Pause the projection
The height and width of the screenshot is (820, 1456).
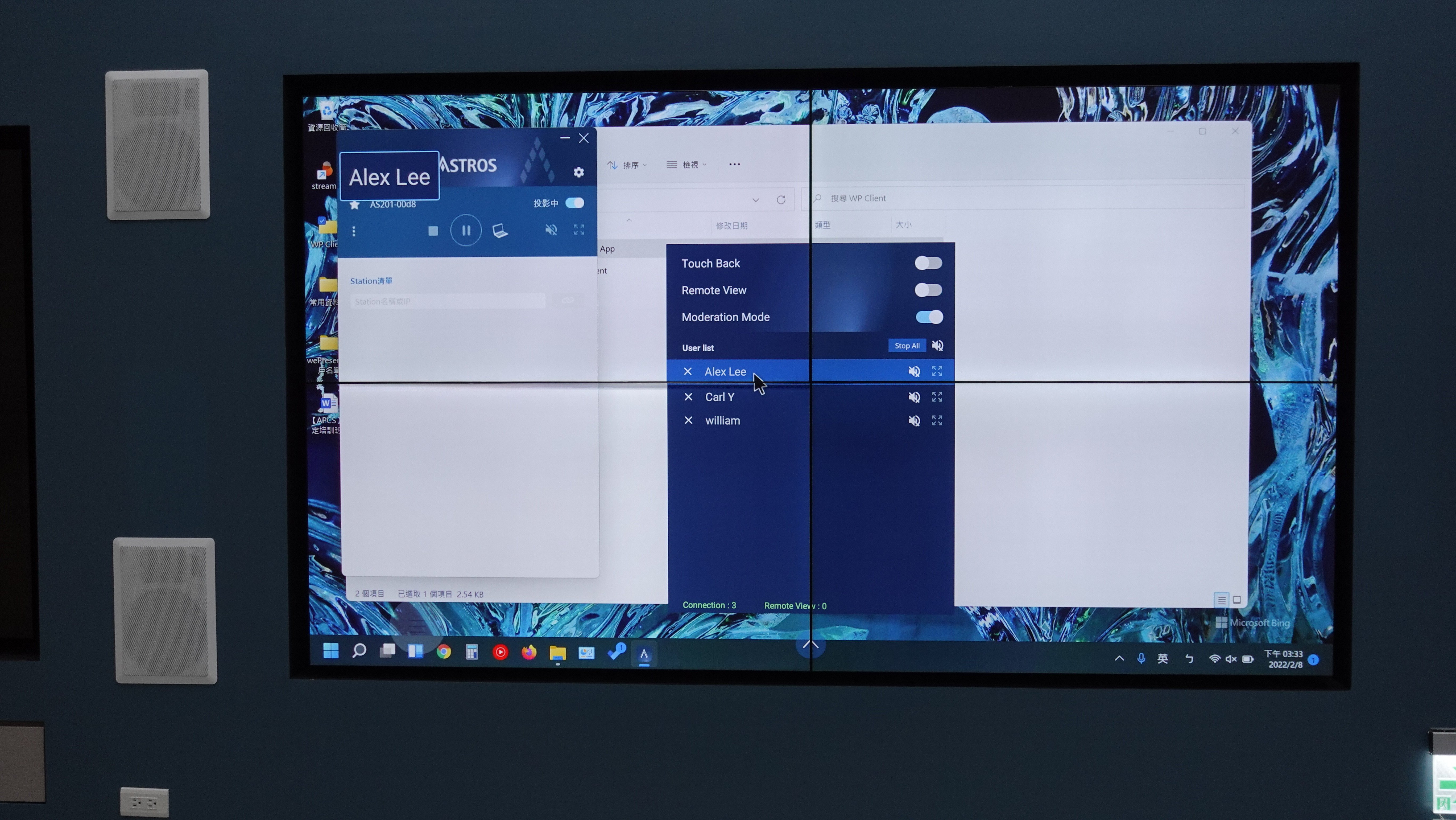(466, 230)
